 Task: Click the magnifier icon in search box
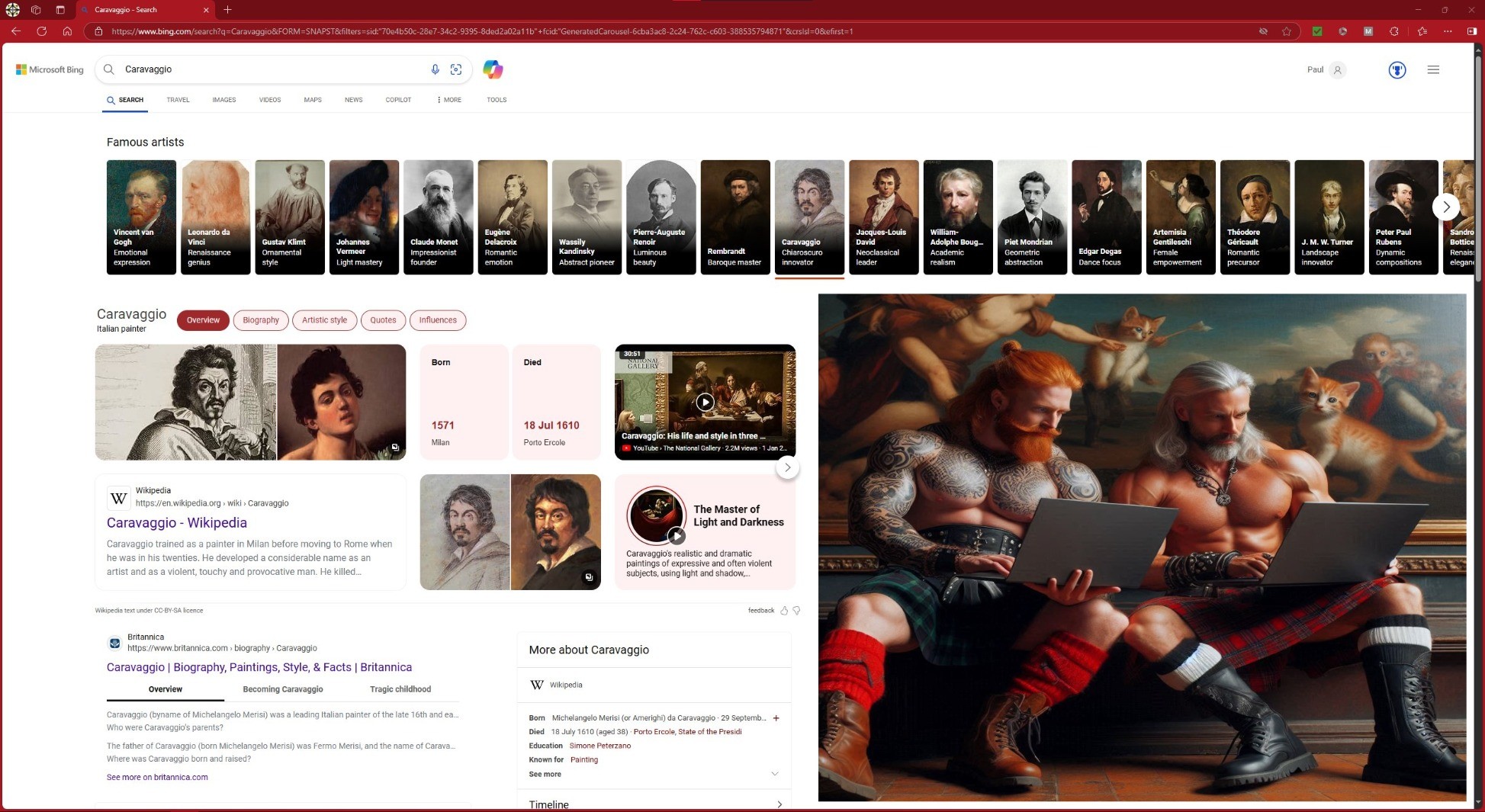(109, 69)
